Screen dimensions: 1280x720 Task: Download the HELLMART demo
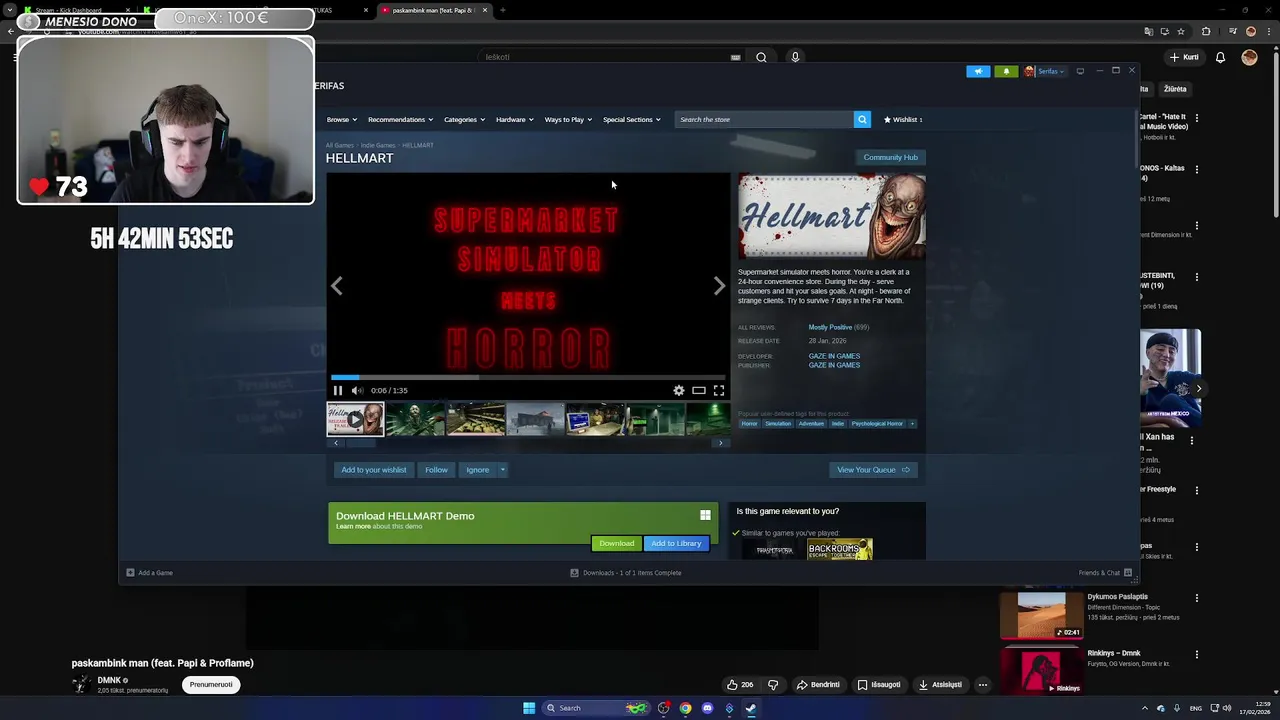point(616,543)
